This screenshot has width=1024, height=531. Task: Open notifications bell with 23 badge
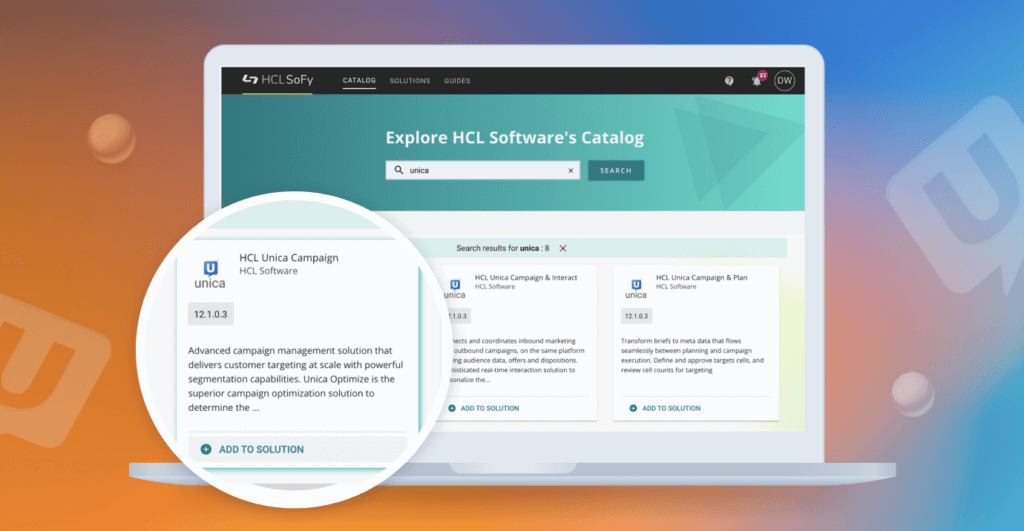coord(757,81)
